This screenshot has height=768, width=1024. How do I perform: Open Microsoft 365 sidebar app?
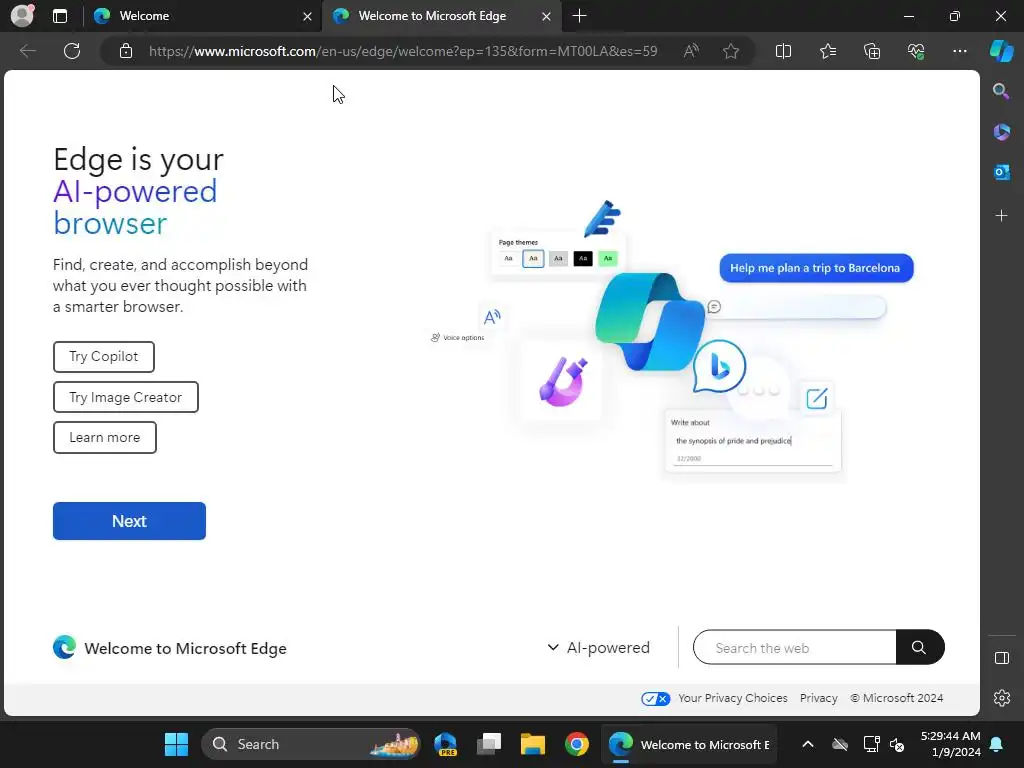pyautogui.click(x=1001, y=132)
